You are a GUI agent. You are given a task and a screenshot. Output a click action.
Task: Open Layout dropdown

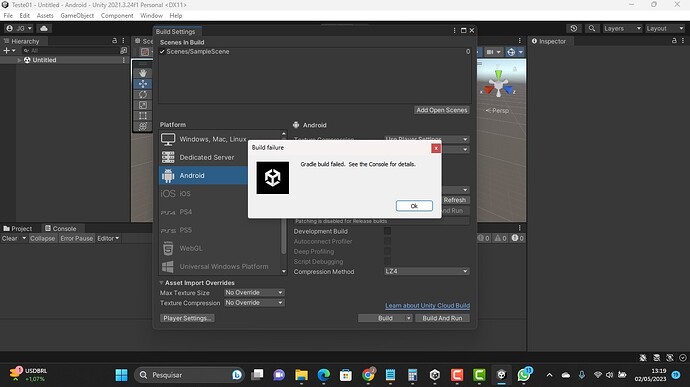pos(664,28)
